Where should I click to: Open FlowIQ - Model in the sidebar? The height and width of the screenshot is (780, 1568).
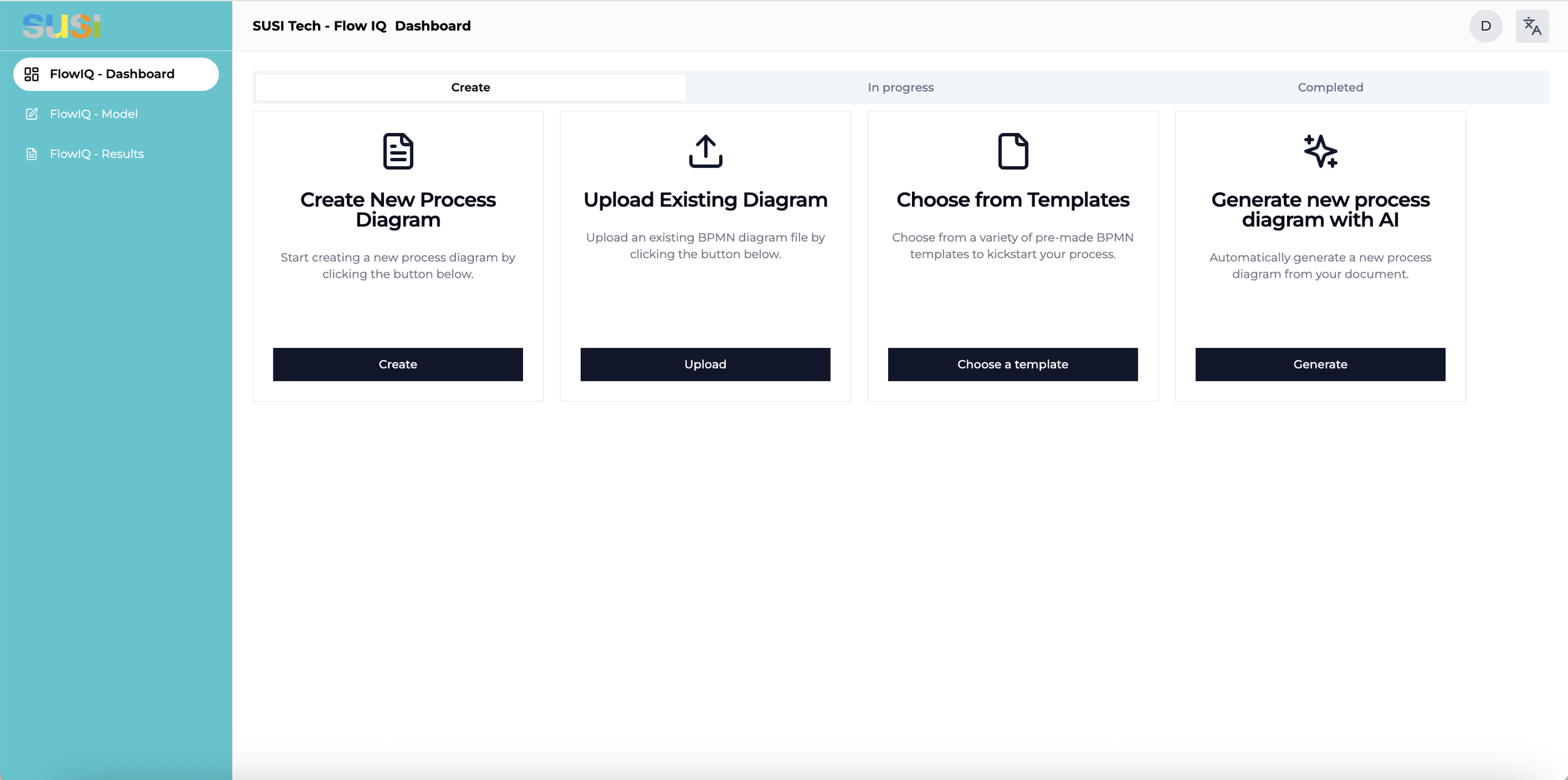tap(93, 114)
